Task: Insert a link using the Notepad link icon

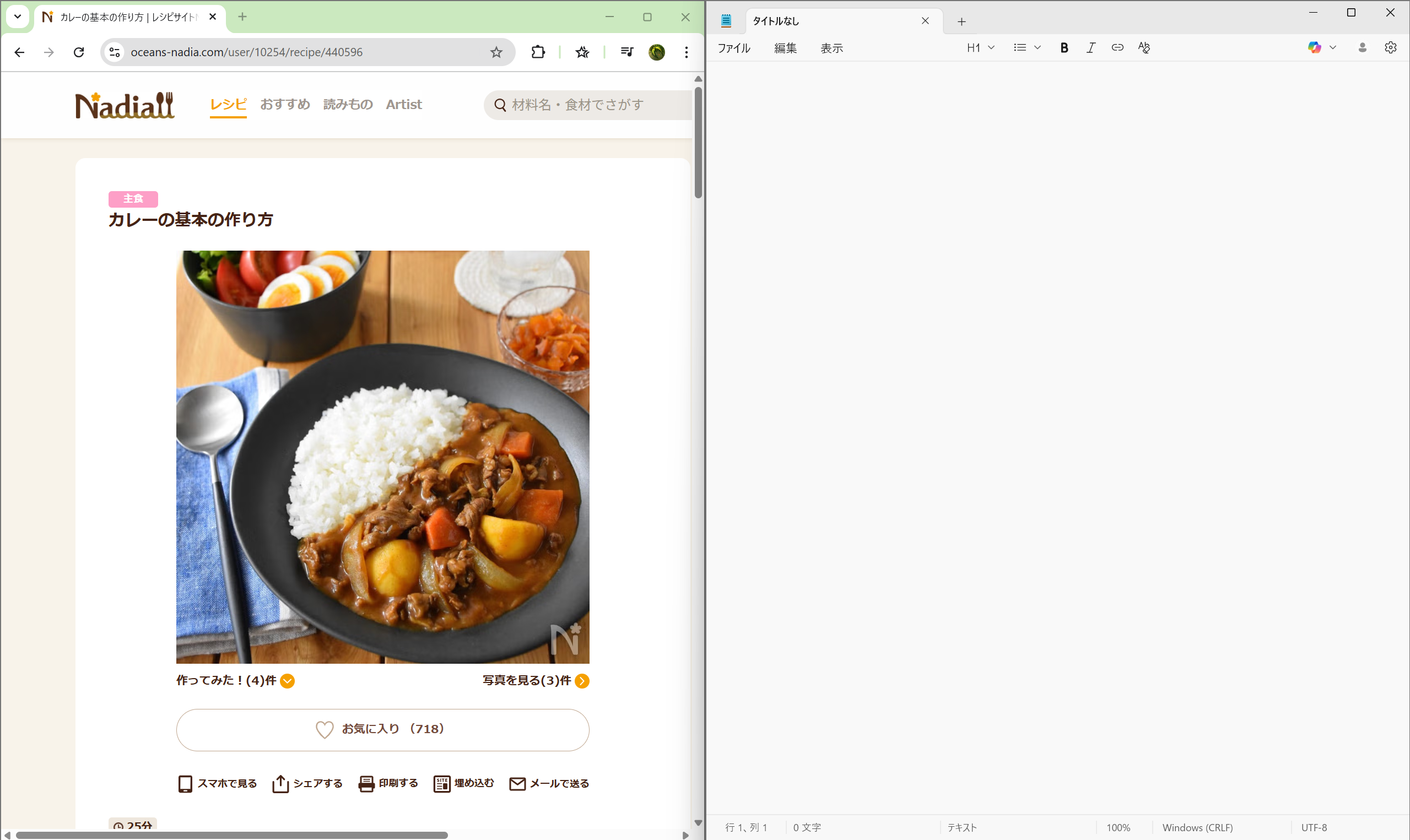Action: point(1117,48)
